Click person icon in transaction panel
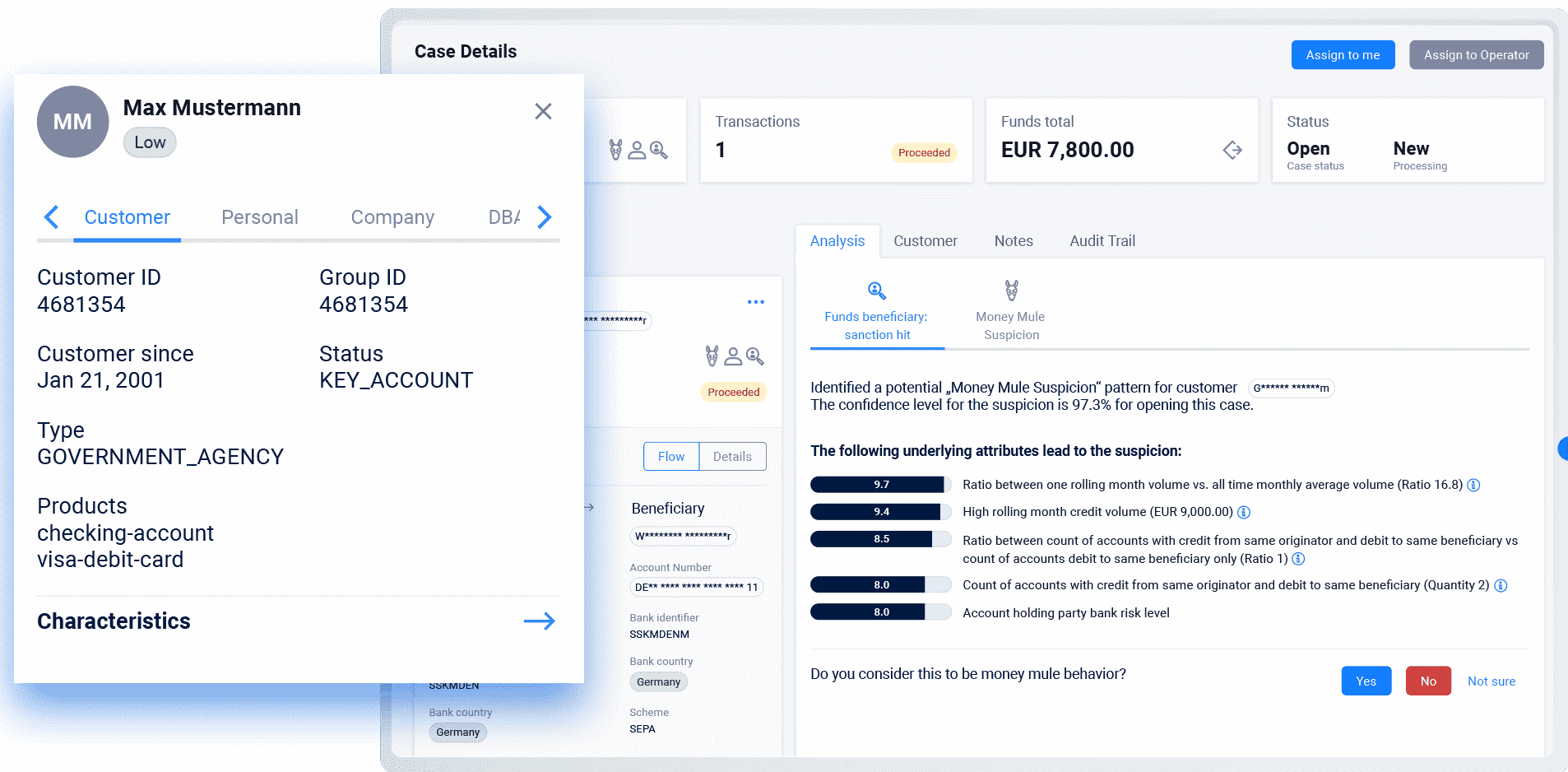Viewport: 1568px width, 772px height. (733, 356)
